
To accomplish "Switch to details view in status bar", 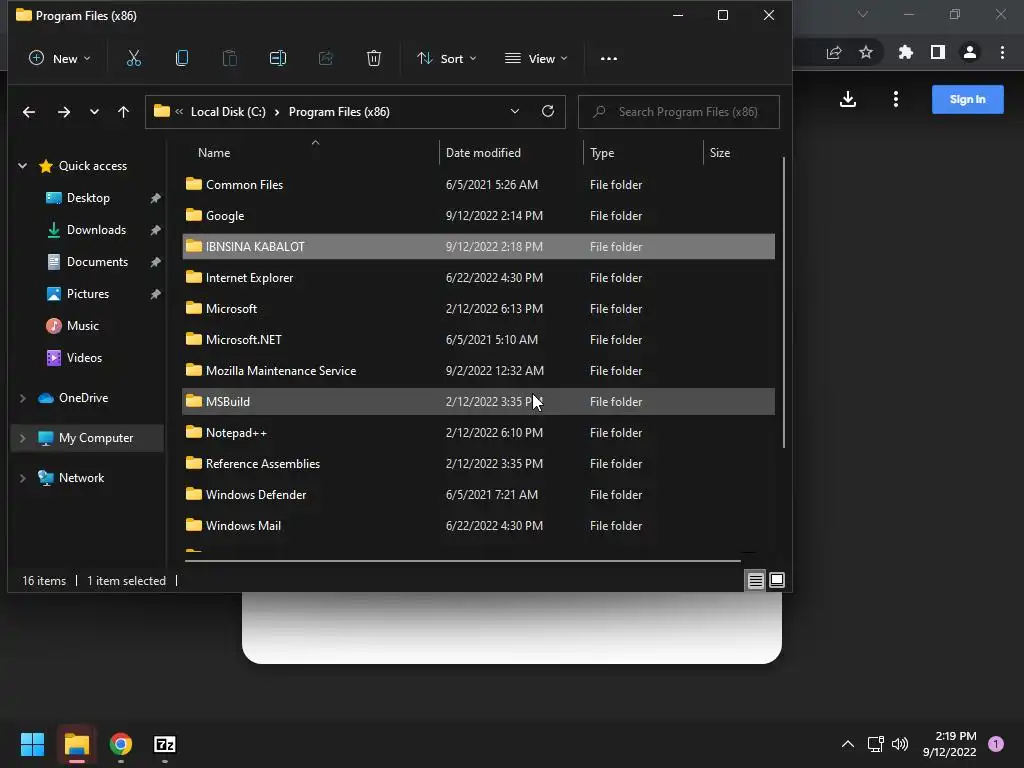I will click(756, 580).
